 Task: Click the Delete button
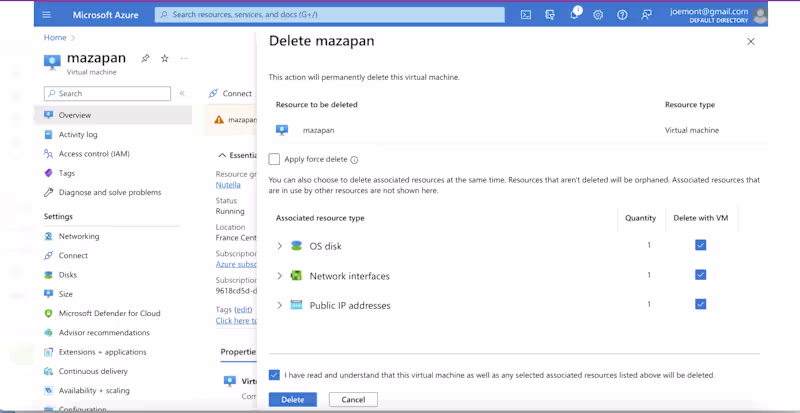(x=293, y=400)
